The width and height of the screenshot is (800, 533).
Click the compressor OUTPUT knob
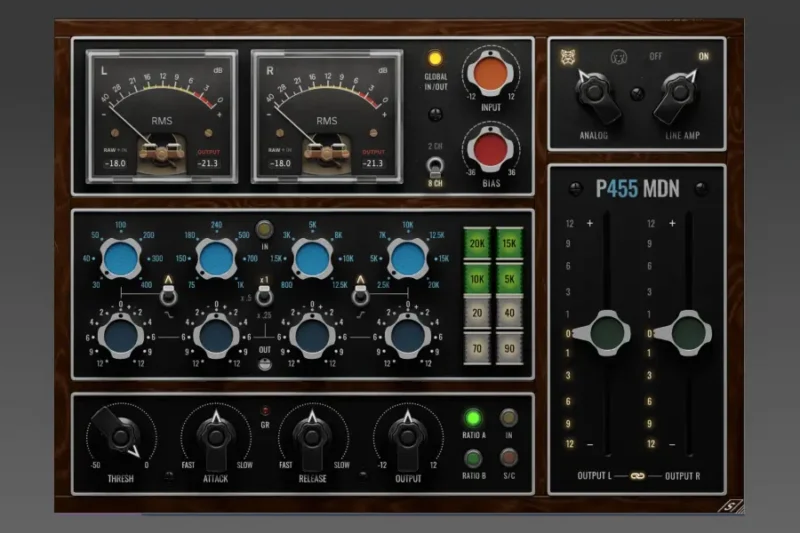click(407, 438)
